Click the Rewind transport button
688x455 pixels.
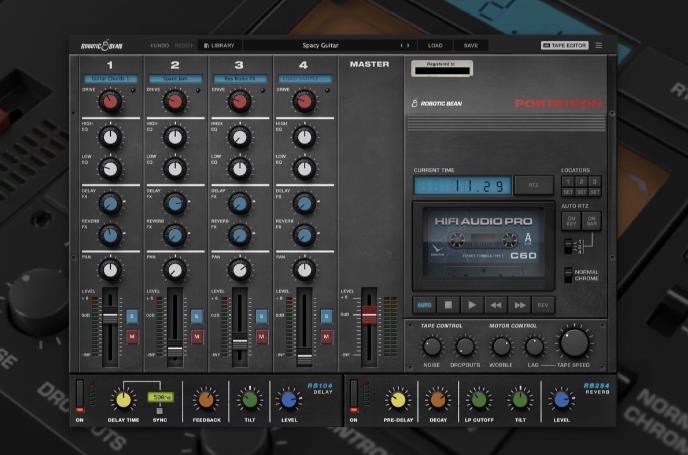(495, 304)
